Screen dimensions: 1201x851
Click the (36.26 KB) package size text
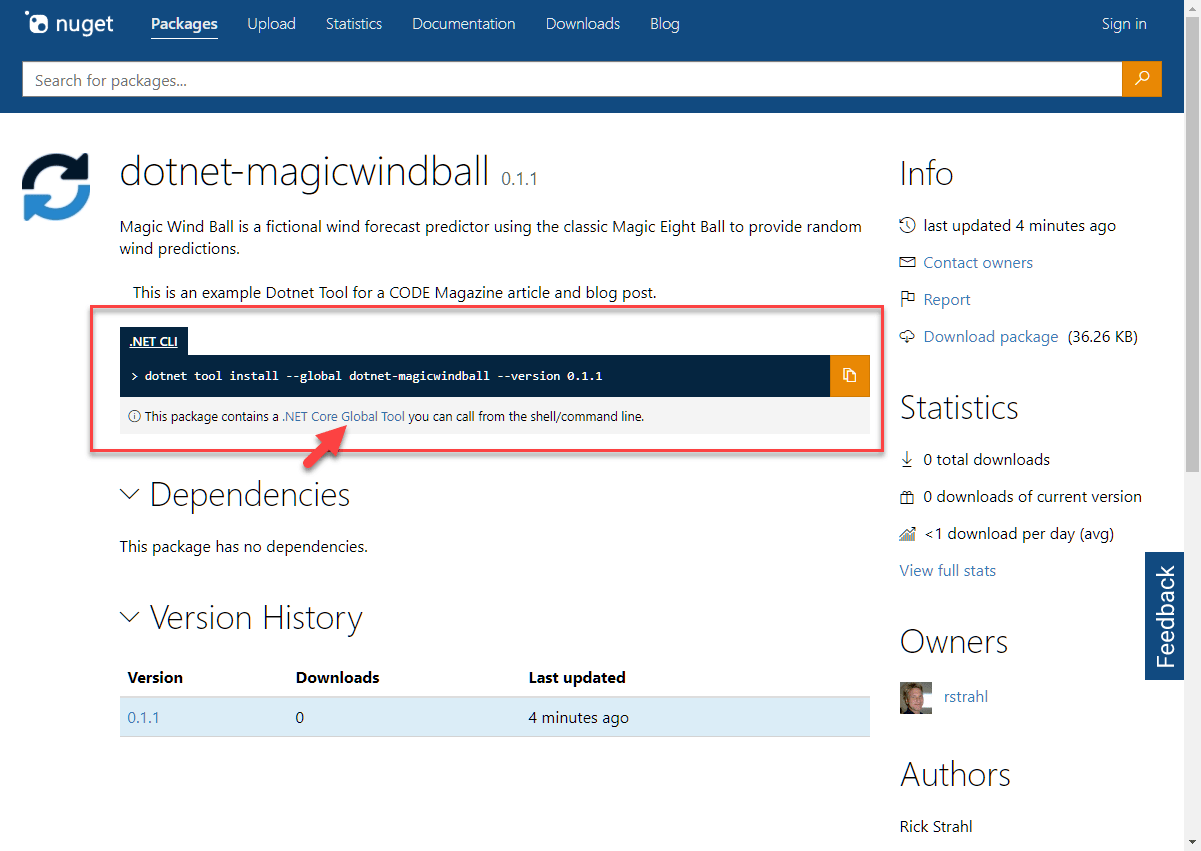click(x=1103, y=336)
